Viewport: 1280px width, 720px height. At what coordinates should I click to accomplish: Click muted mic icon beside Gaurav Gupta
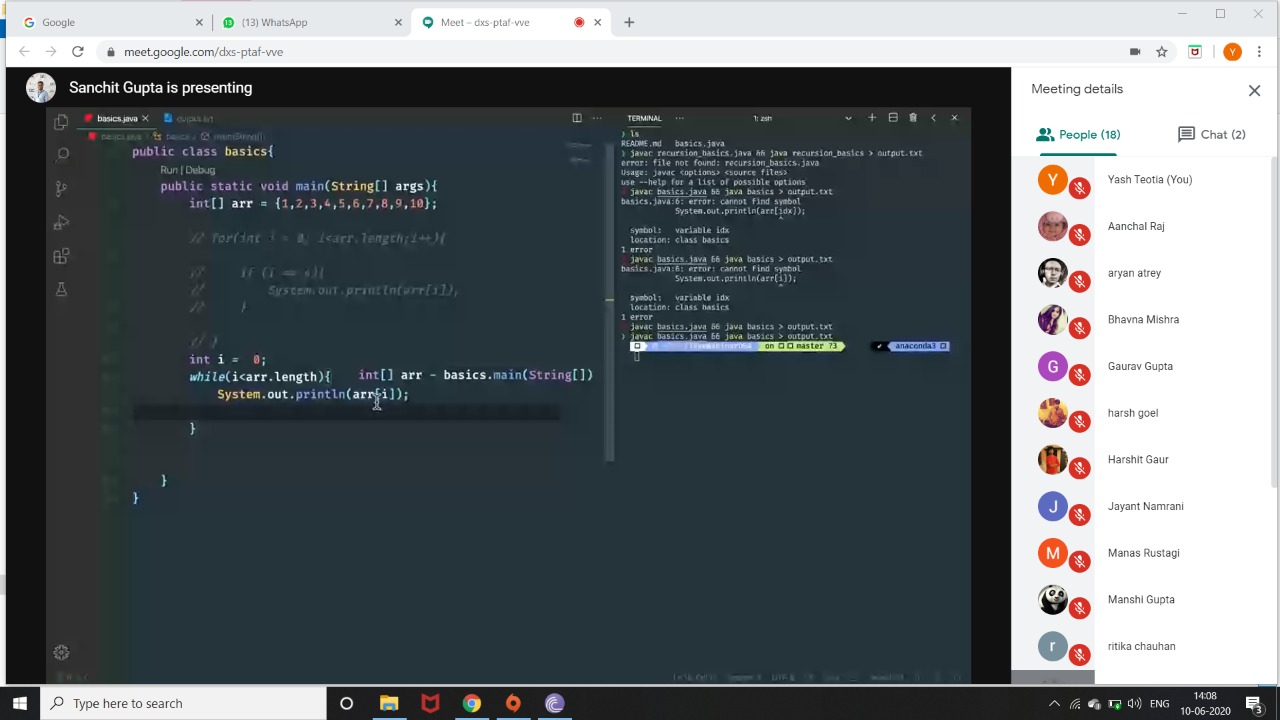pos(1079,375)
